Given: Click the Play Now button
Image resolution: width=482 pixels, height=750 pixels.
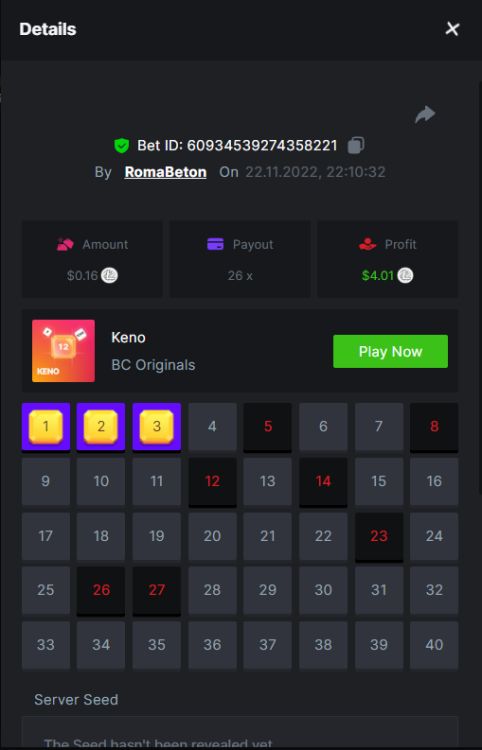Looking at the screenshot, I should point(390,352).
